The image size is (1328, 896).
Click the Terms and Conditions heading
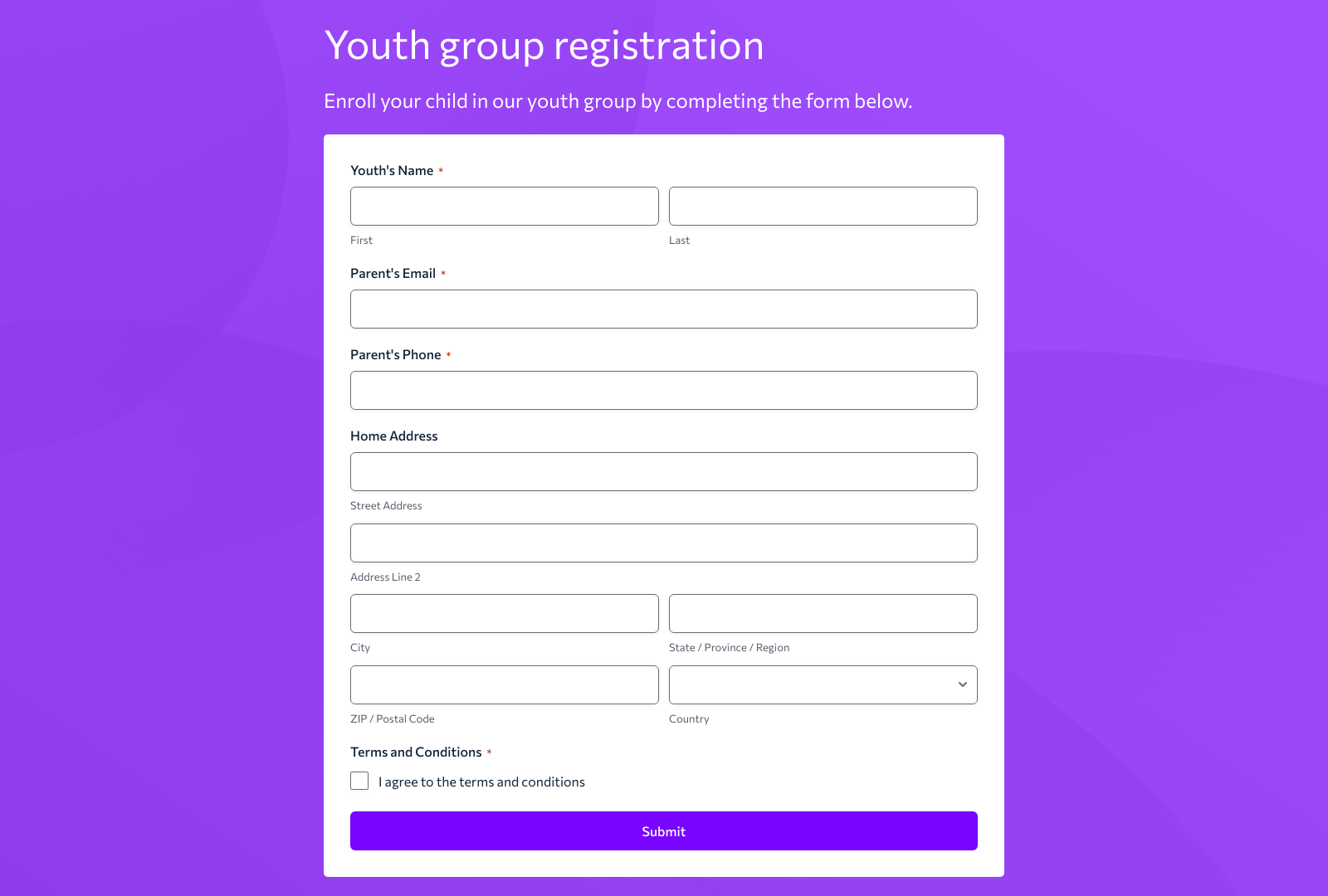click(416, 752)
